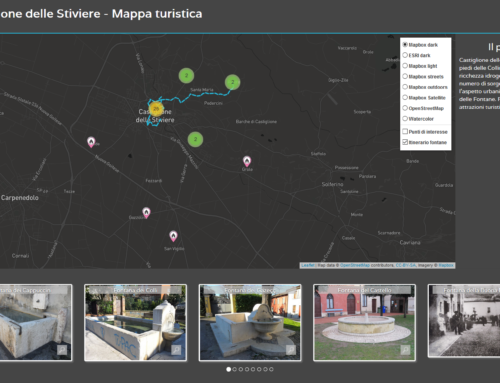Image resolution: width=500 pixels, height=383 pixels.
Task: Disable the Itinerario fontane layer
Action: click(x=405, y=142)
